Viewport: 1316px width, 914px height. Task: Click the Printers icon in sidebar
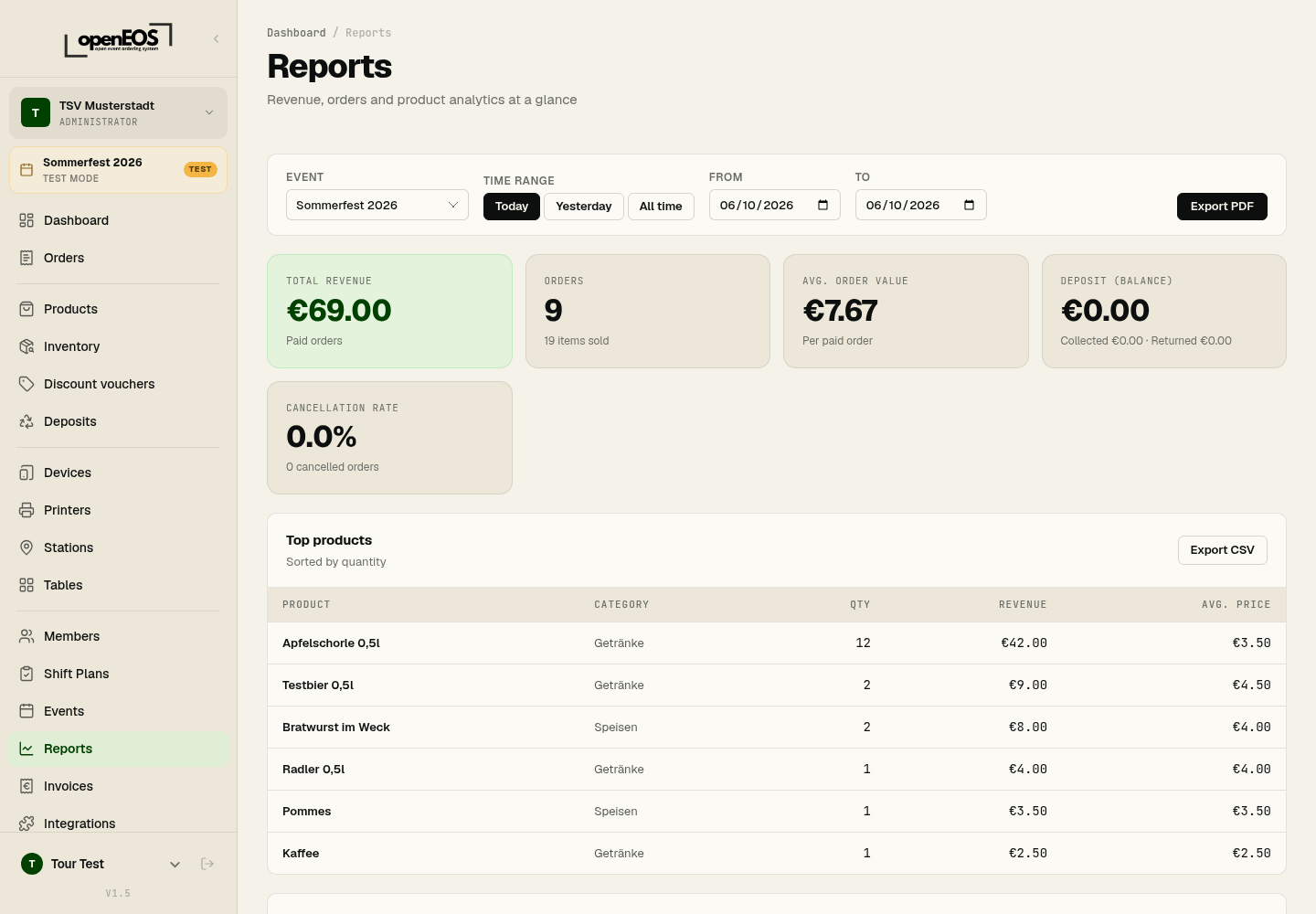click(x=27, y=510)
